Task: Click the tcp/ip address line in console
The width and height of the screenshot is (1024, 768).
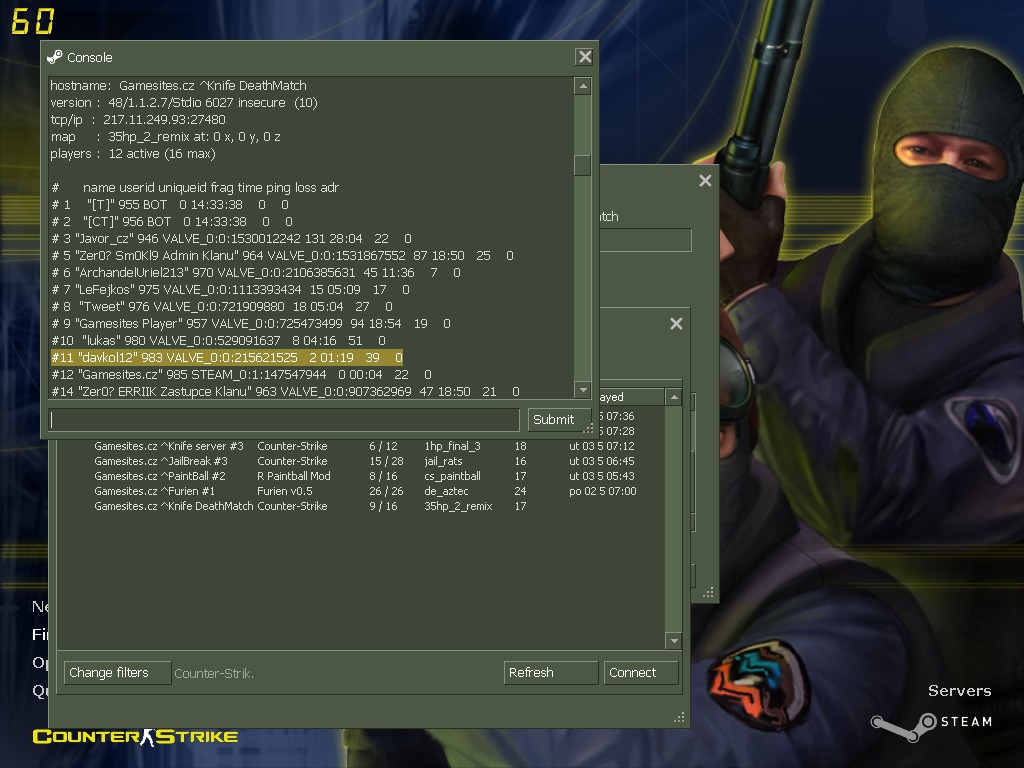Action: coord(138,120)
